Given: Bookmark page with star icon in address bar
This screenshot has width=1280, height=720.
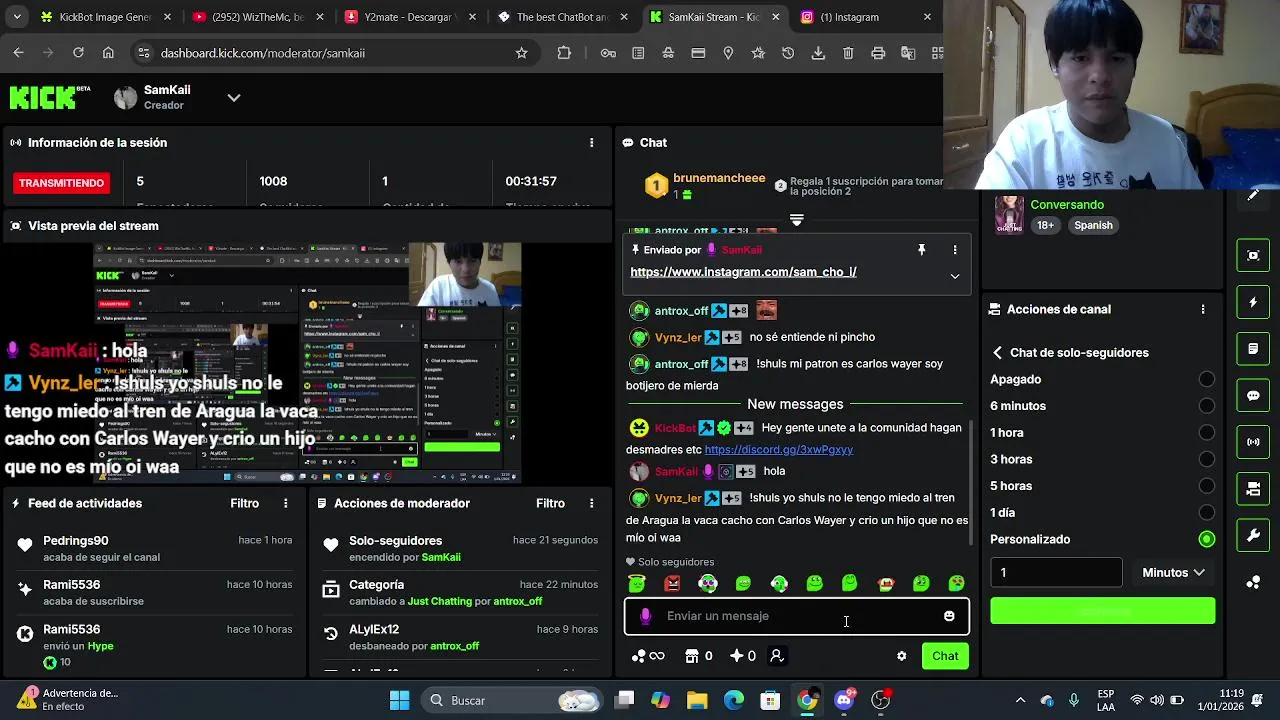Looking at the screenshot, I should (x=521, y=53).
